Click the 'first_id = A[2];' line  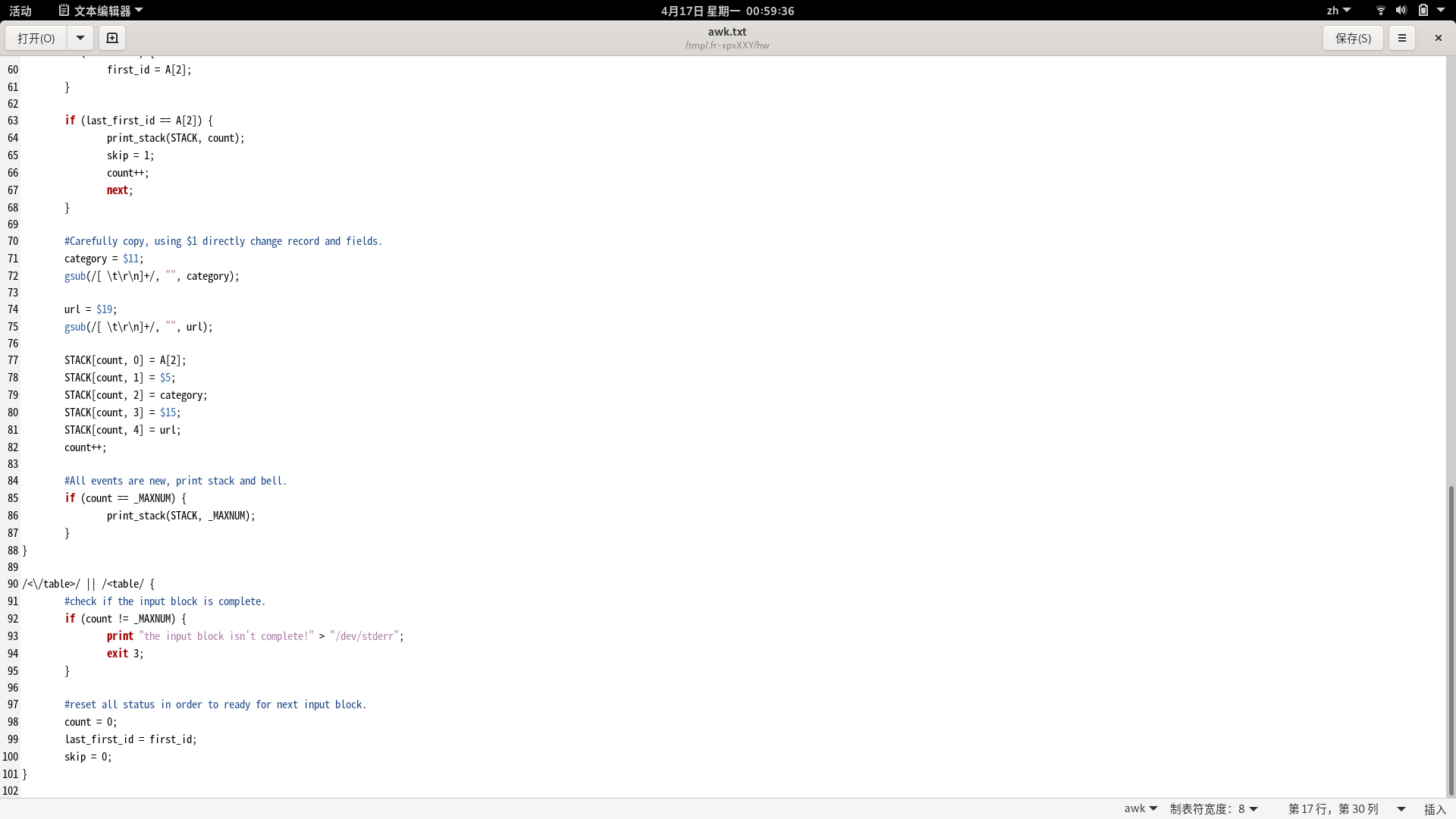(149, 70)
